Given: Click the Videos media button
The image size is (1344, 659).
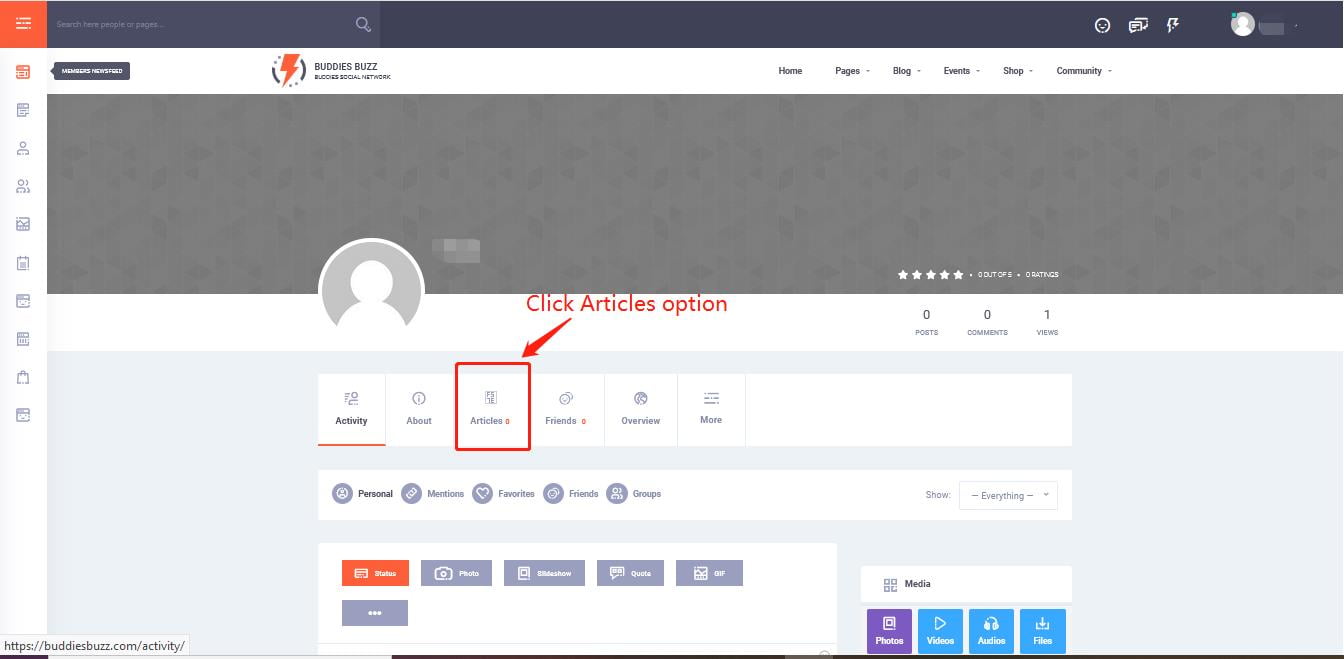Looking at the screenshot, I should tap(940, 631).
